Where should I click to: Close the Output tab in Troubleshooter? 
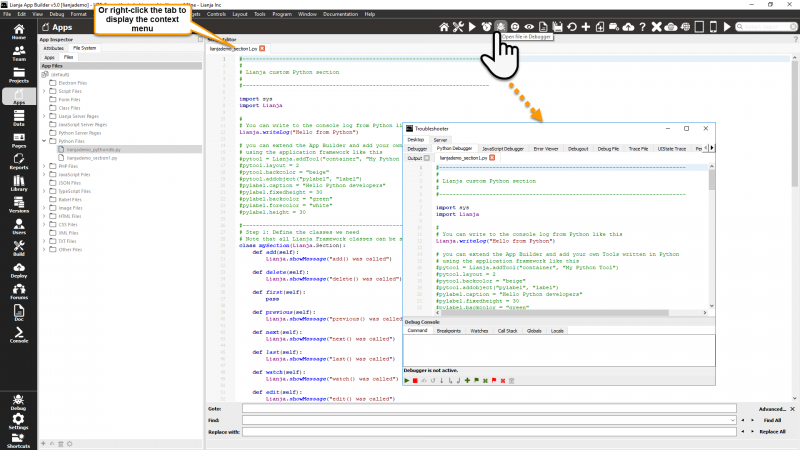[427, 158]
